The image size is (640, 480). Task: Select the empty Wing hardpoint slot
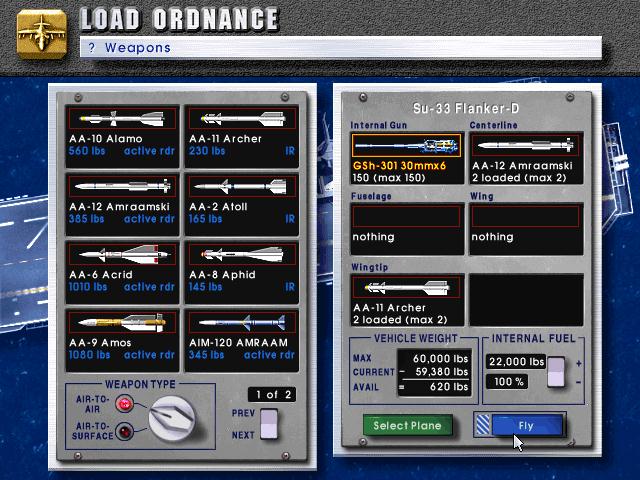click(x=526, y=229)
